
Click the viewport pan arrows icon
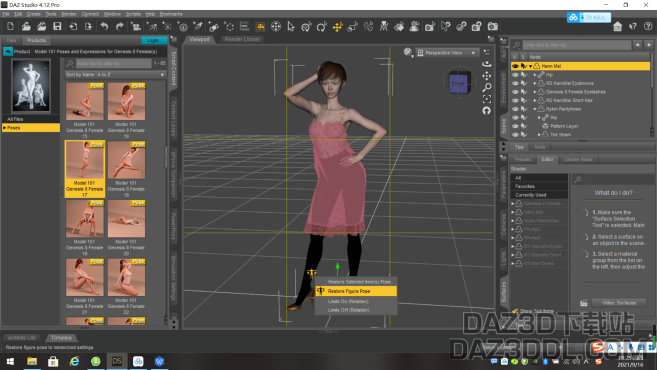pos(486,76)
